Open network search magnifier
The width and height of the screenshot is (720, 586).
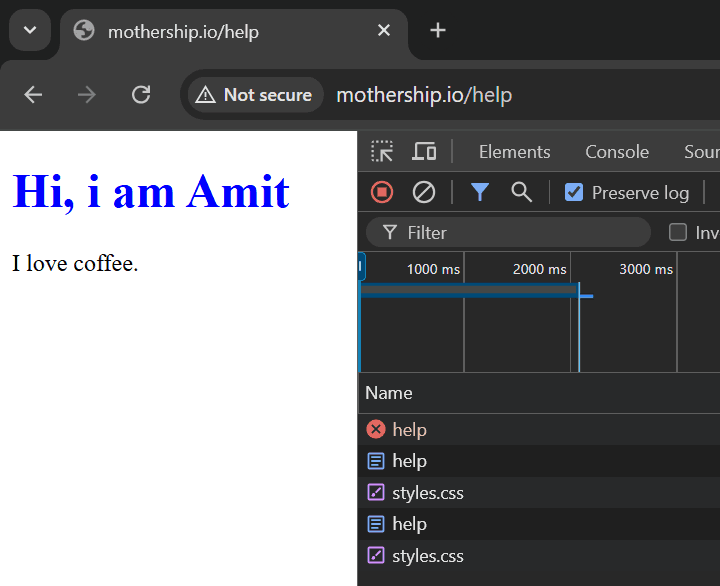coord(521,192)
